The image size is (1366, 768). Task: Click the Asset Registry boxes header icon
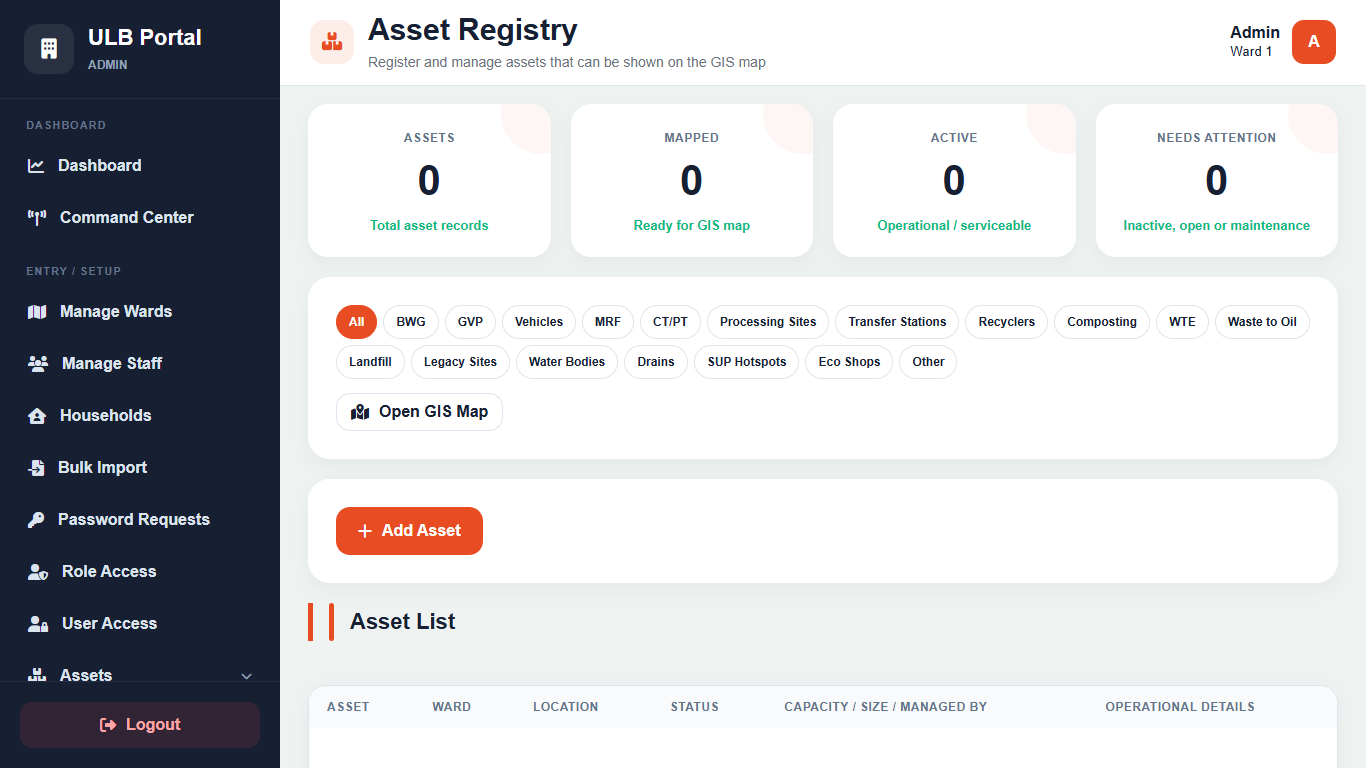coord(332,42)
